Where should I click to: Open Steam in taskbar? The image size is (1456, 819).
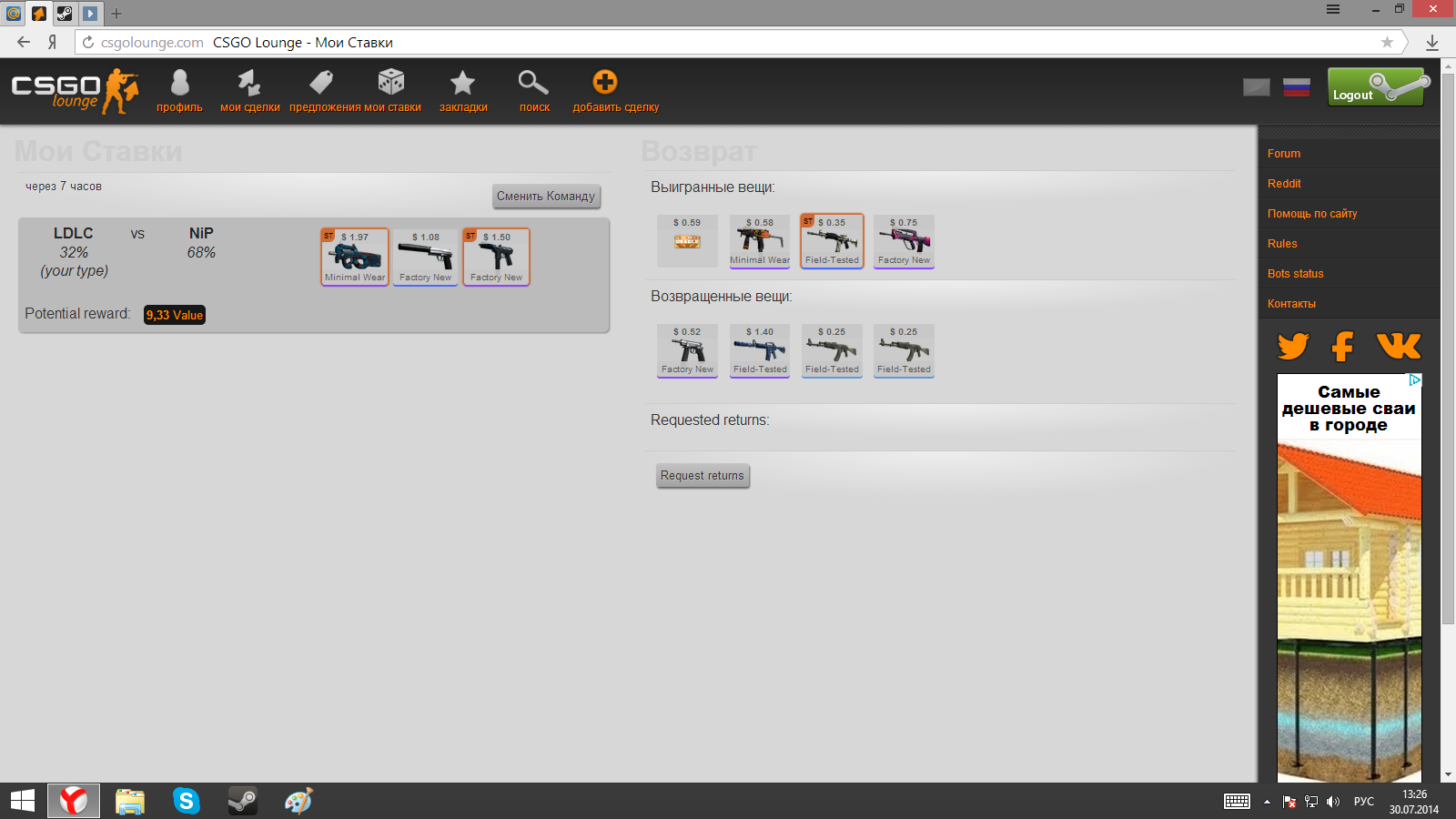coord(242,801)
